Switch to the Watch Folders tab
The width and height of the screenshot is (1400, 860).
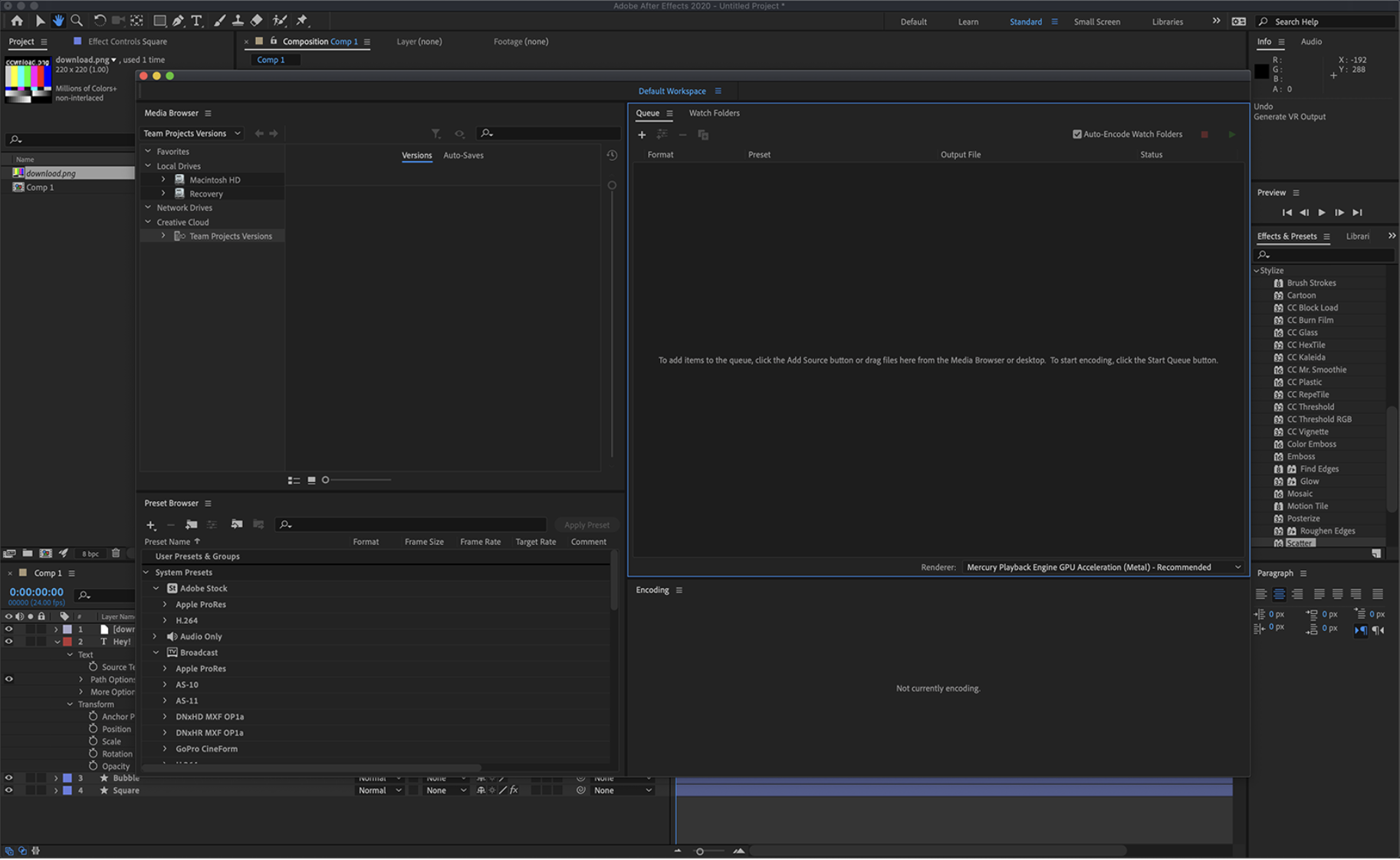pyautogui.click(x=714, y=113)
